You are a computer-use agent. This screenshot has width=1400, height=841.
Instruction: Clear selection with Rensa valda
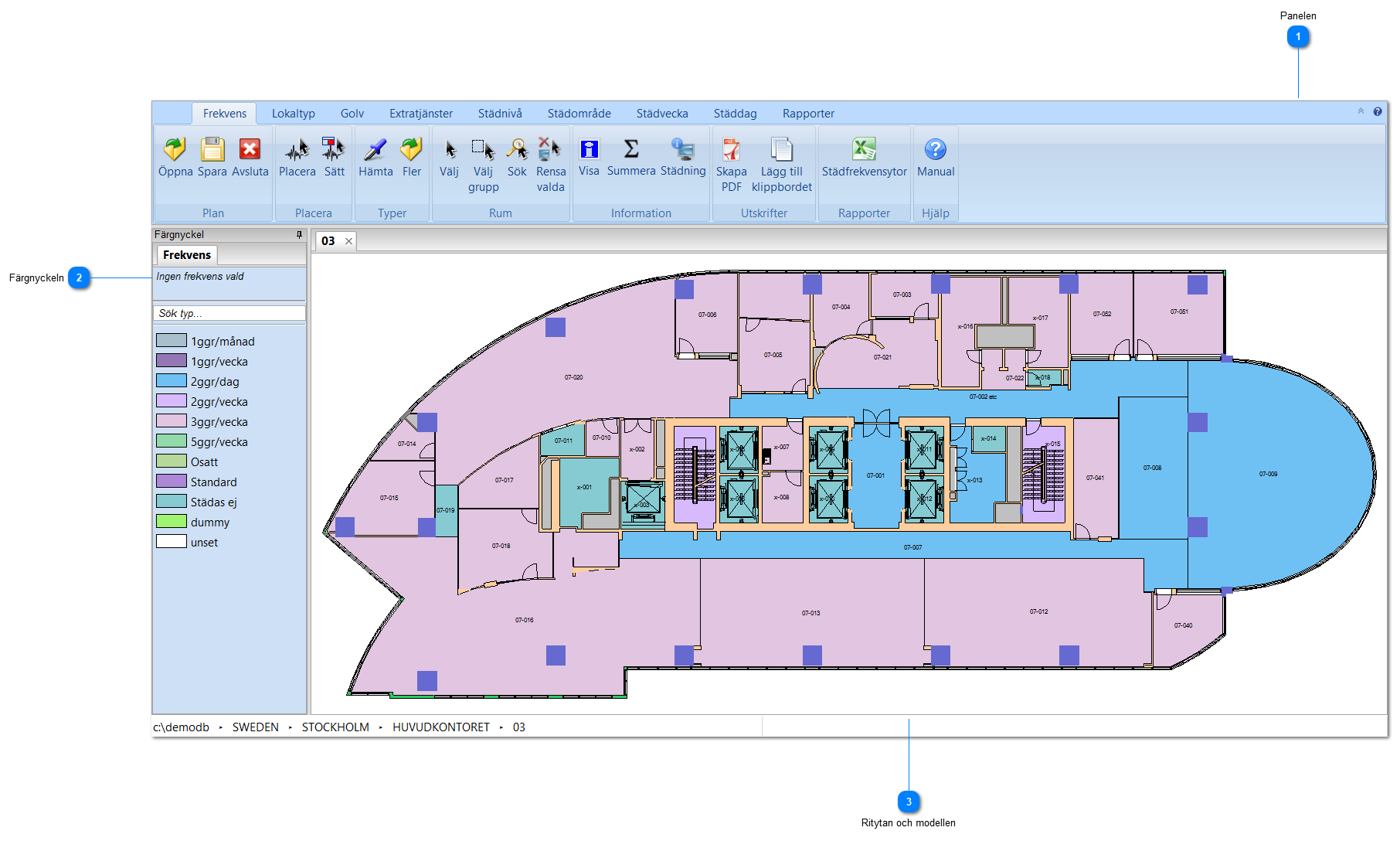(x=550, y=150)
